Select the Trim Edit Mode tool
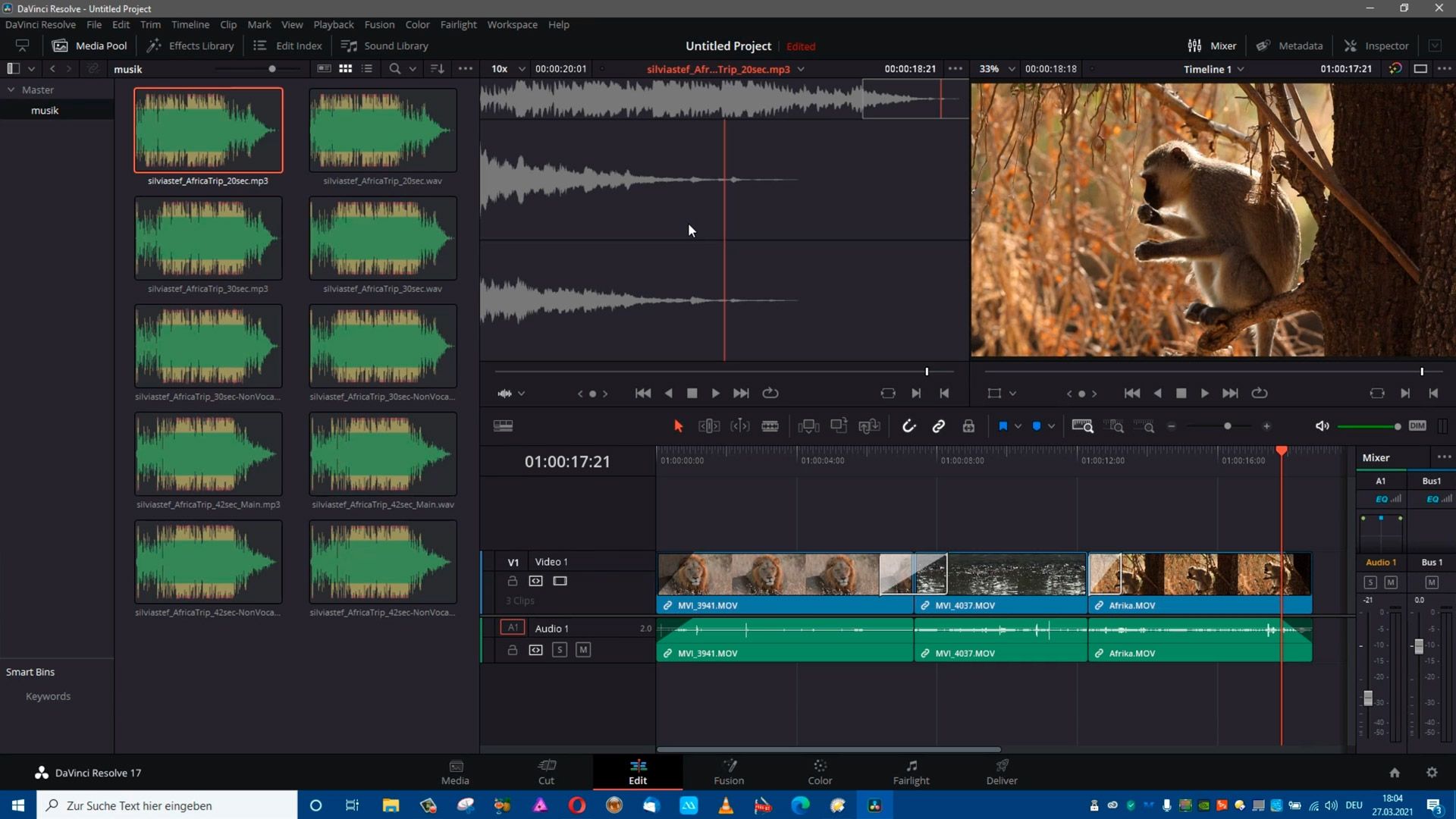Viewport: 1456px width, 819px height. point(709,426)
